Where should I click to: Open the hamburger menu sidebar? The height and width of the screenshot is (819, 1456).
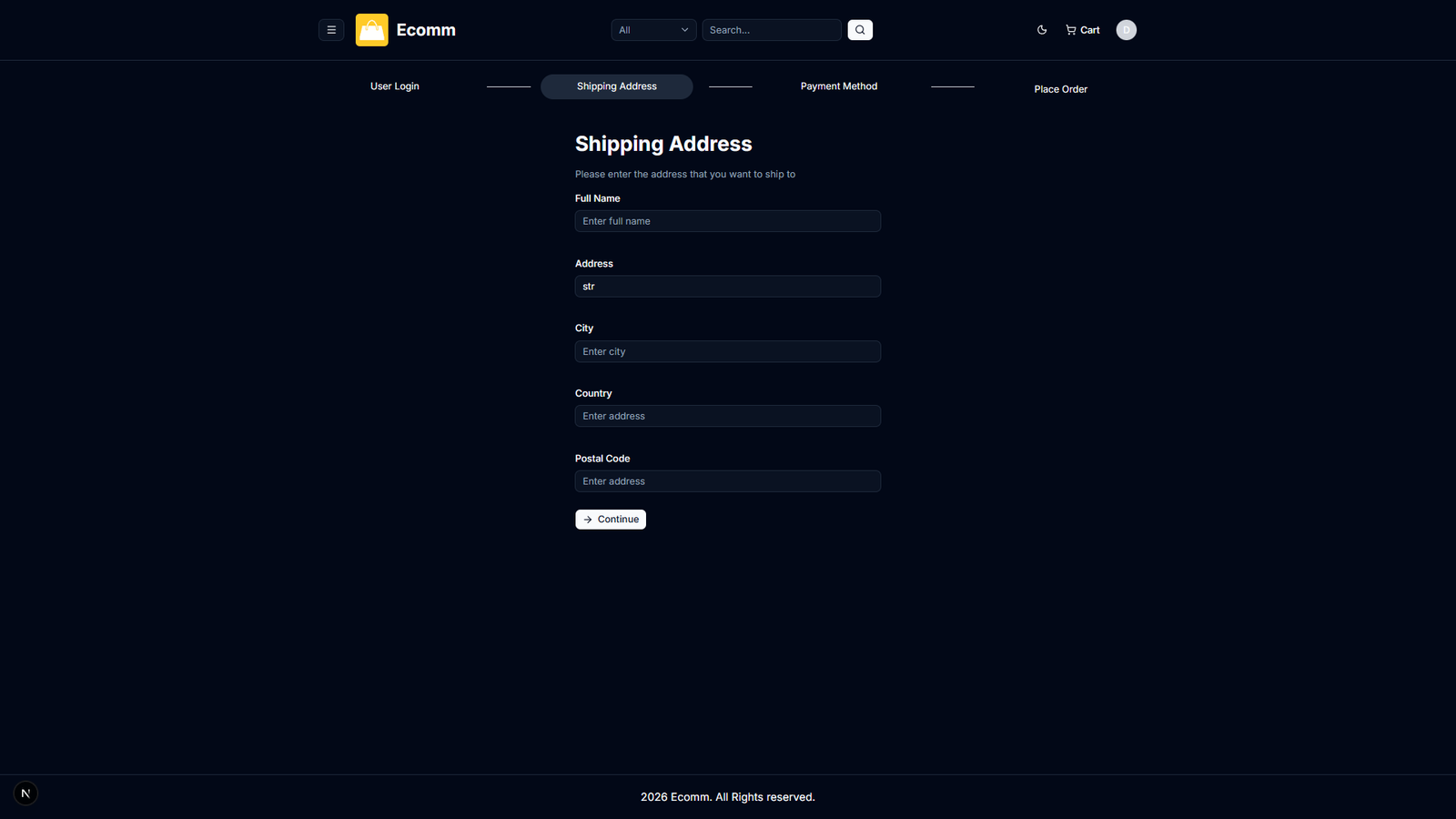click(331, 30)
